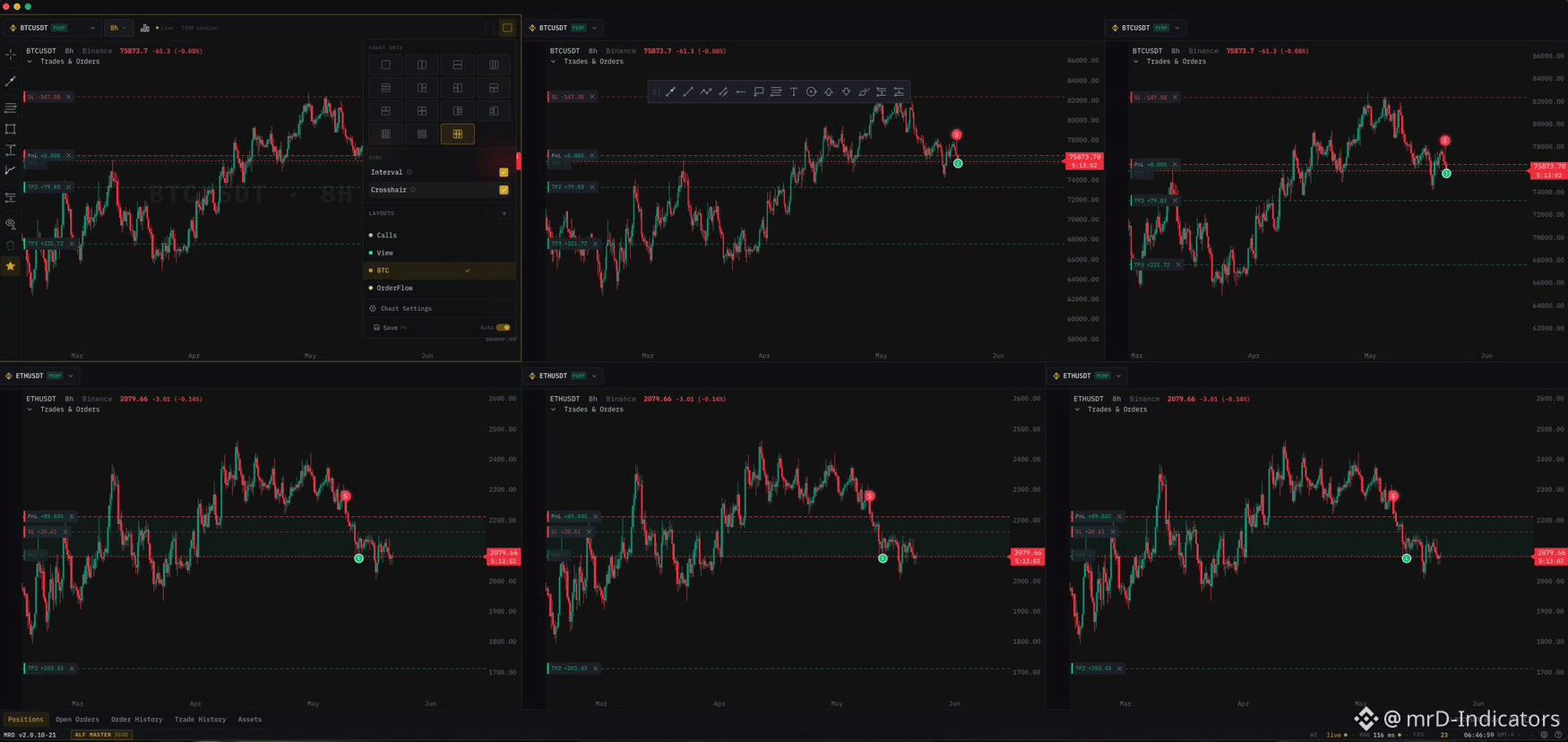The image size is (1568, 742).
Task: Pick the text tool in floating toolbar
Action: click(x=794, y=91)
